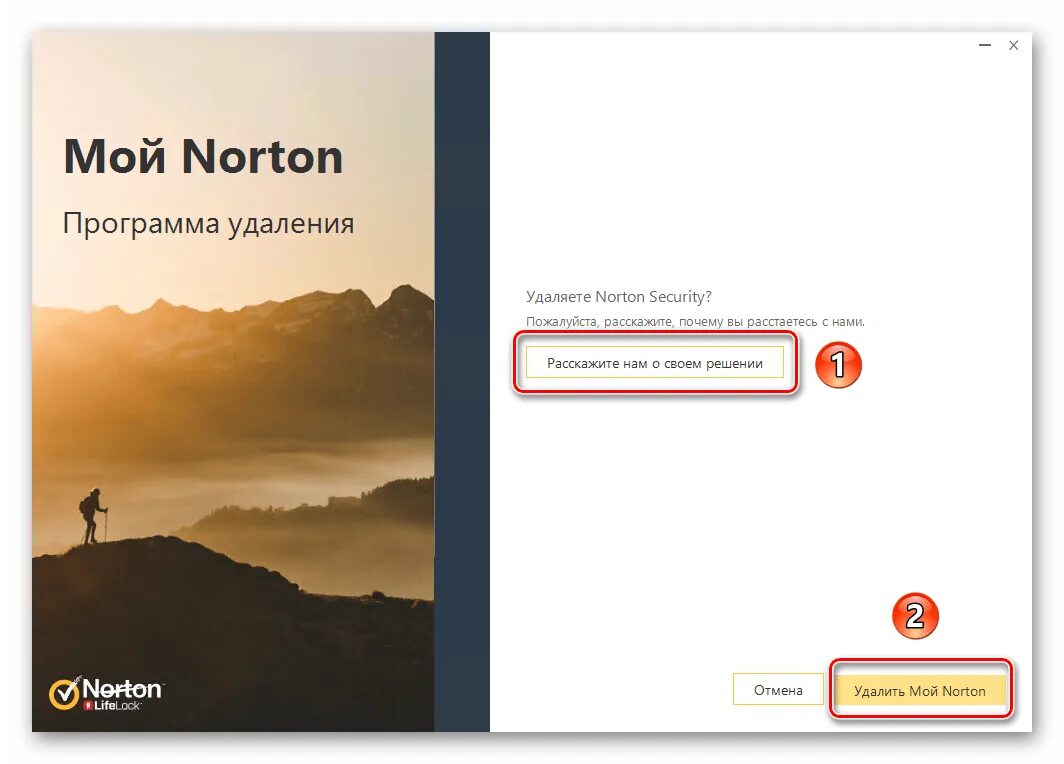1064x764 pixels.
Task: Click 'Удалить Мой Norton' button
Action: pos(919,691)
